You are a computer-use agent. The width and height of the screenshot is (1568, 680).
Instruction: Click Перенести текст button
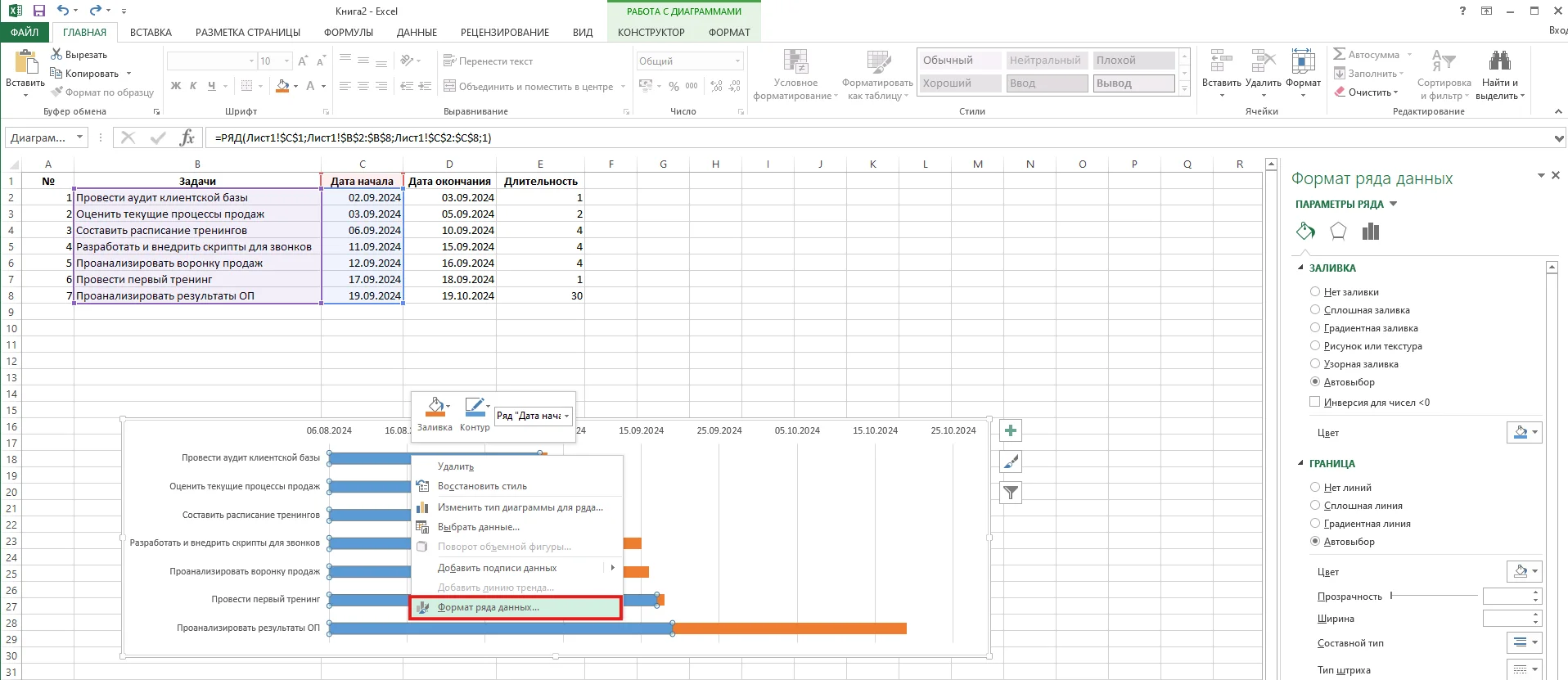click(x=488, y=61)
